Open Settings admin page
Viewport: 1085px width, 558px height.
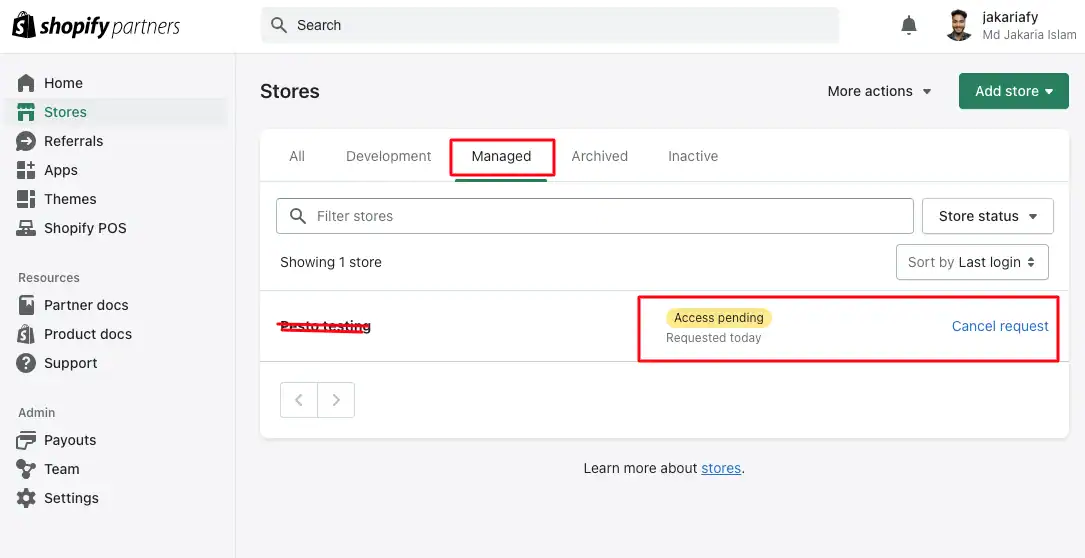tap(71, 498)
